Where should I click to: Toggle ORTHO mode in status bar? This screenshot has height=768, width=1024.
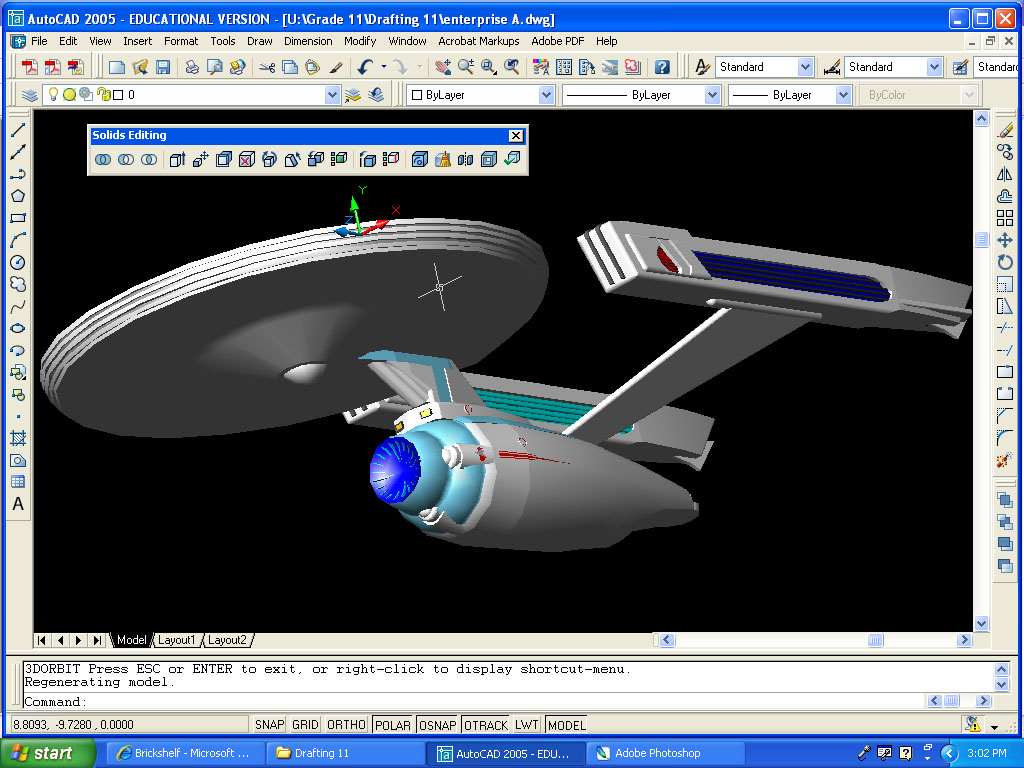pyautogui.click(x=346, y=725)
